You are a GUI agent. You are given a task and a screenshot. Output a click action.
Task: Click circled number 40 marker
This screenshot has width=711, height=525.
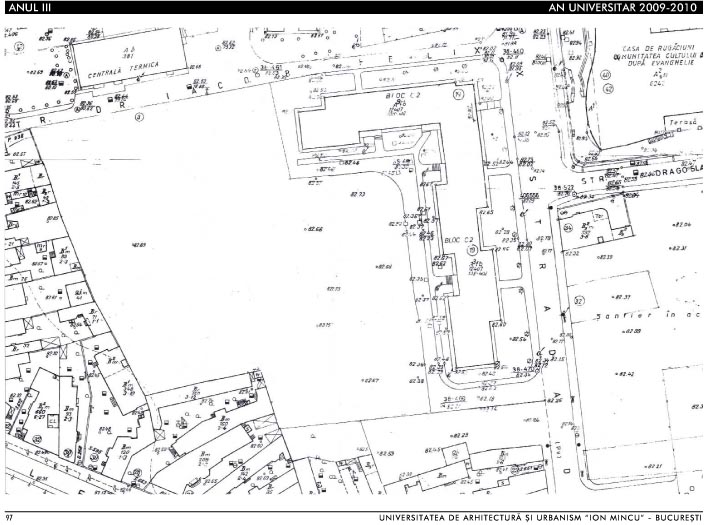(606, 75)
